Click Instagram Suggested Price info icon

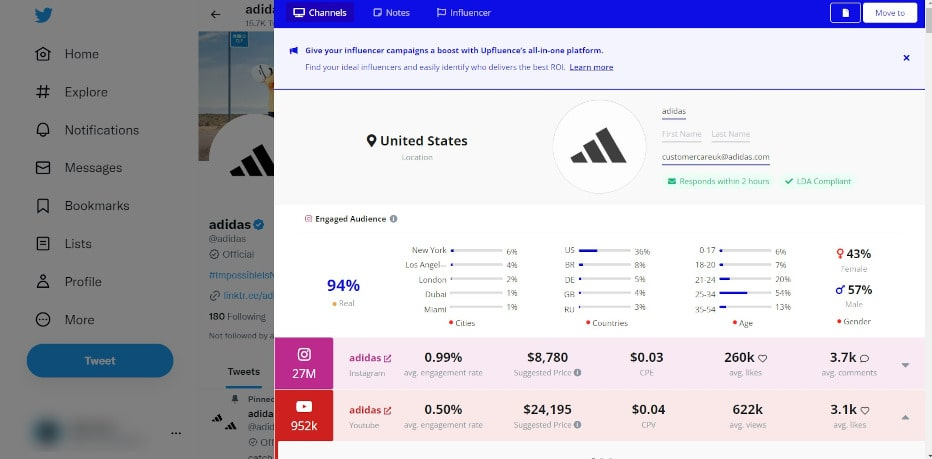pyautogui.click(x=577, y=373)
